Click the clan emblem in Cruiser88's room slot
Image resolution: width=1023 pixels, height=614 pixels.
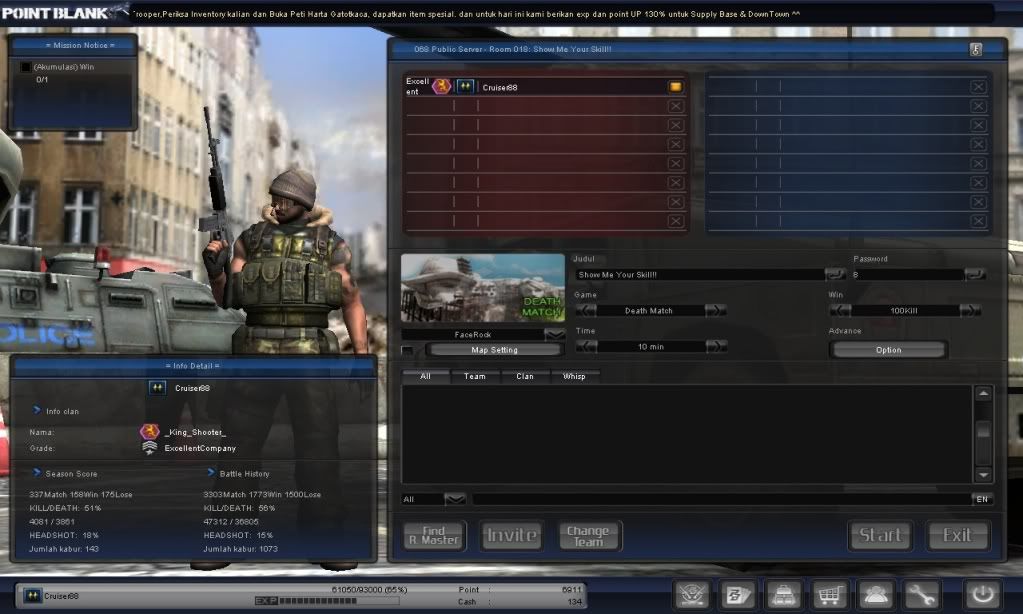pos(442,86)
